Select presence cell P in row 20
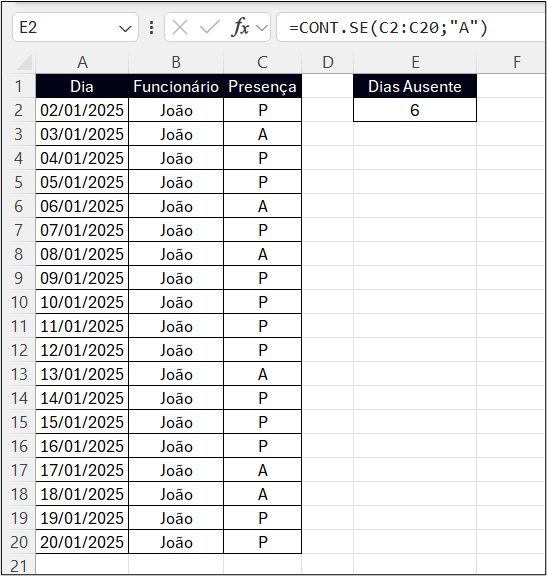Image resolution: width=547 pixels, height=576 pixels. coord(262,542)
